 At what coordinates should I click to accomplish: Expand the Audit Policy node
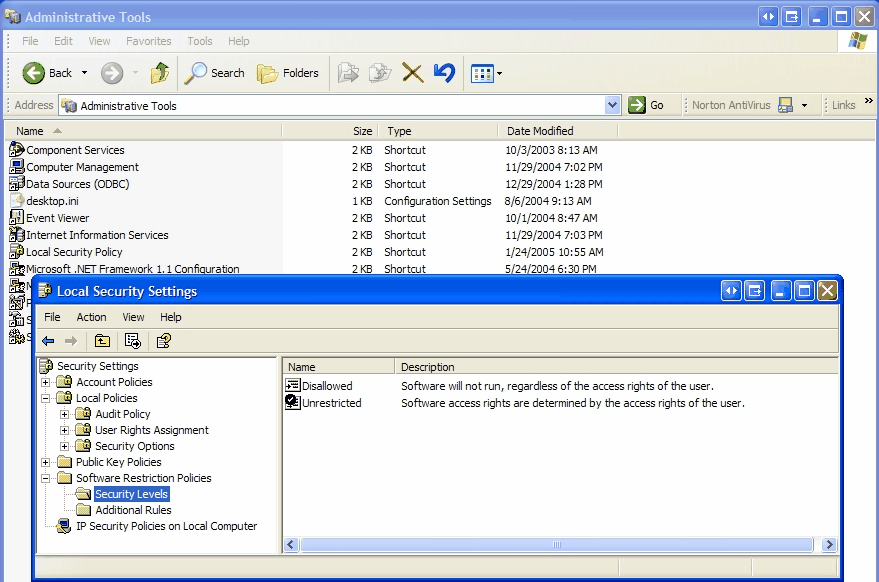[x=64, y=414]
